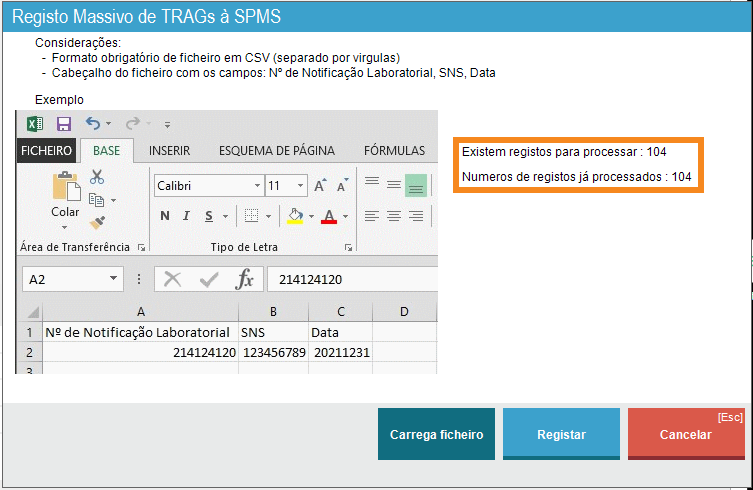Click the Save floppy disk icon

coord(63,124)
